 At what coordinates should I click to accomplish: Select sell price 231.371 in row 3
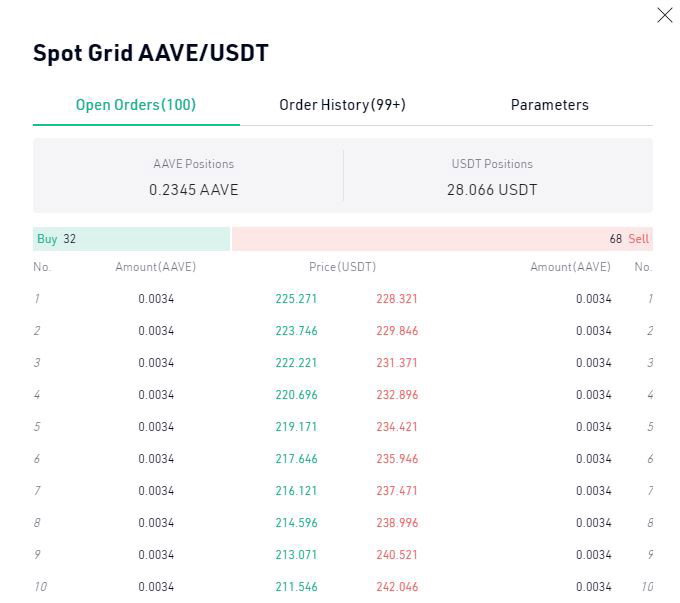click(397, 363)
